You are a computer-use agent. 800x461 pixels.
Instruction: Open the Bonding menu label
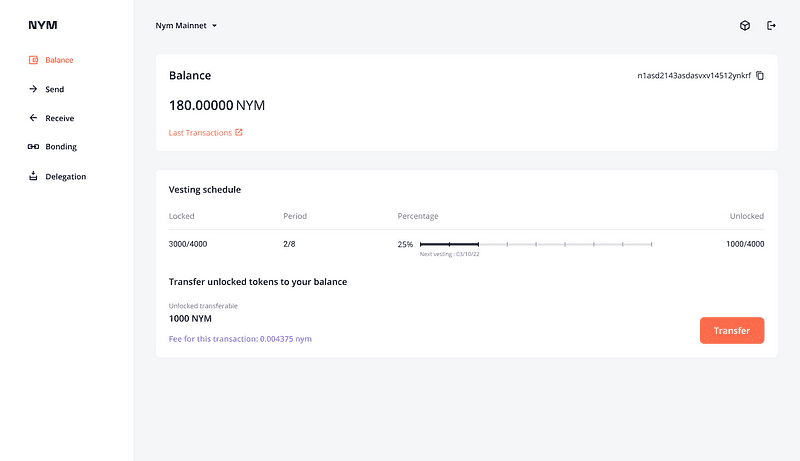pos(61,147)
